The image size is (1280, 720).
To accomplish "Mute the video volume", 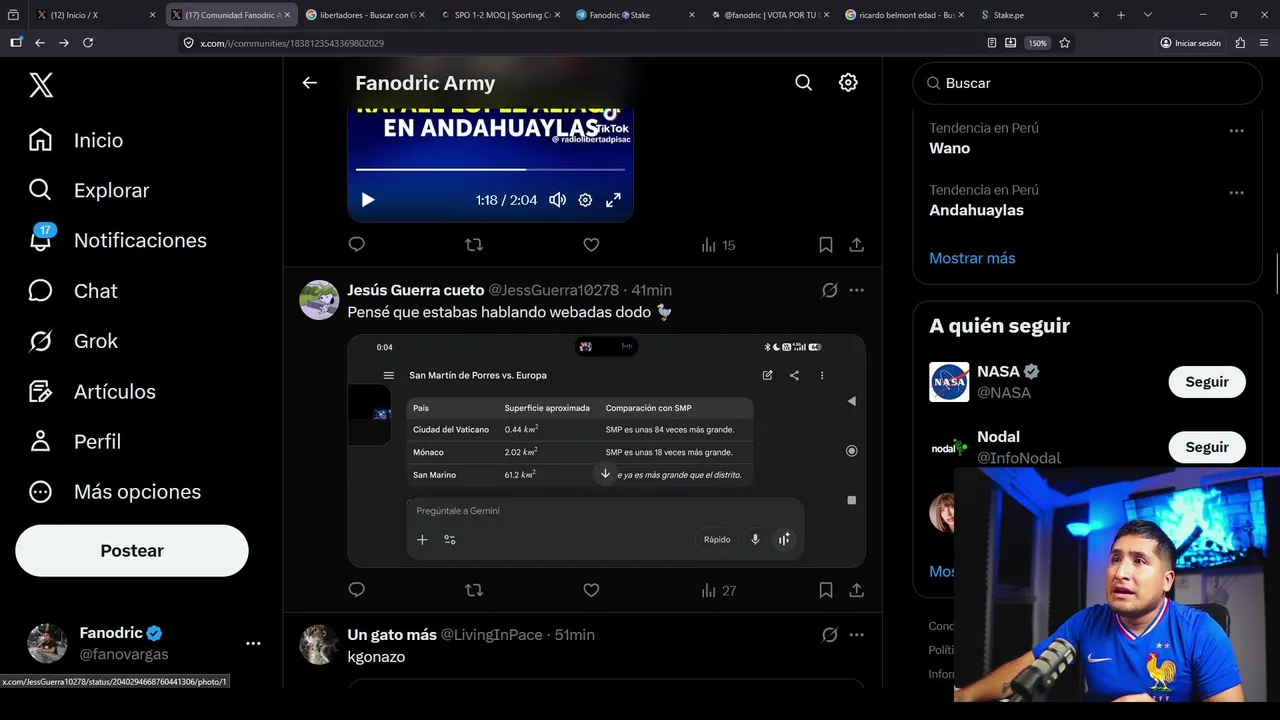I will pos(558,200).
